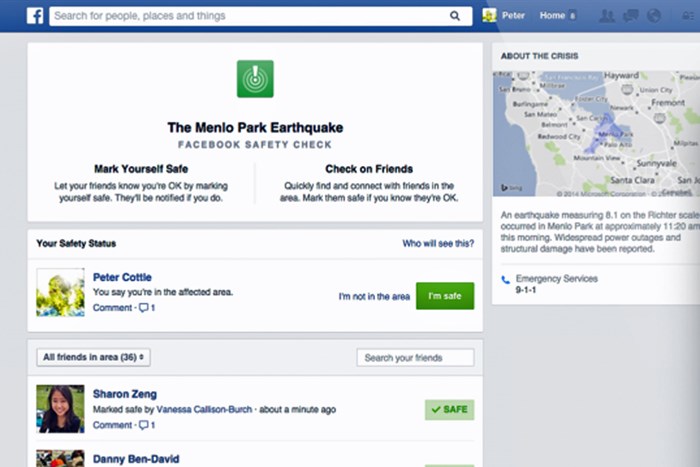Click the I'm not in the area link

[x=374, y=297]
